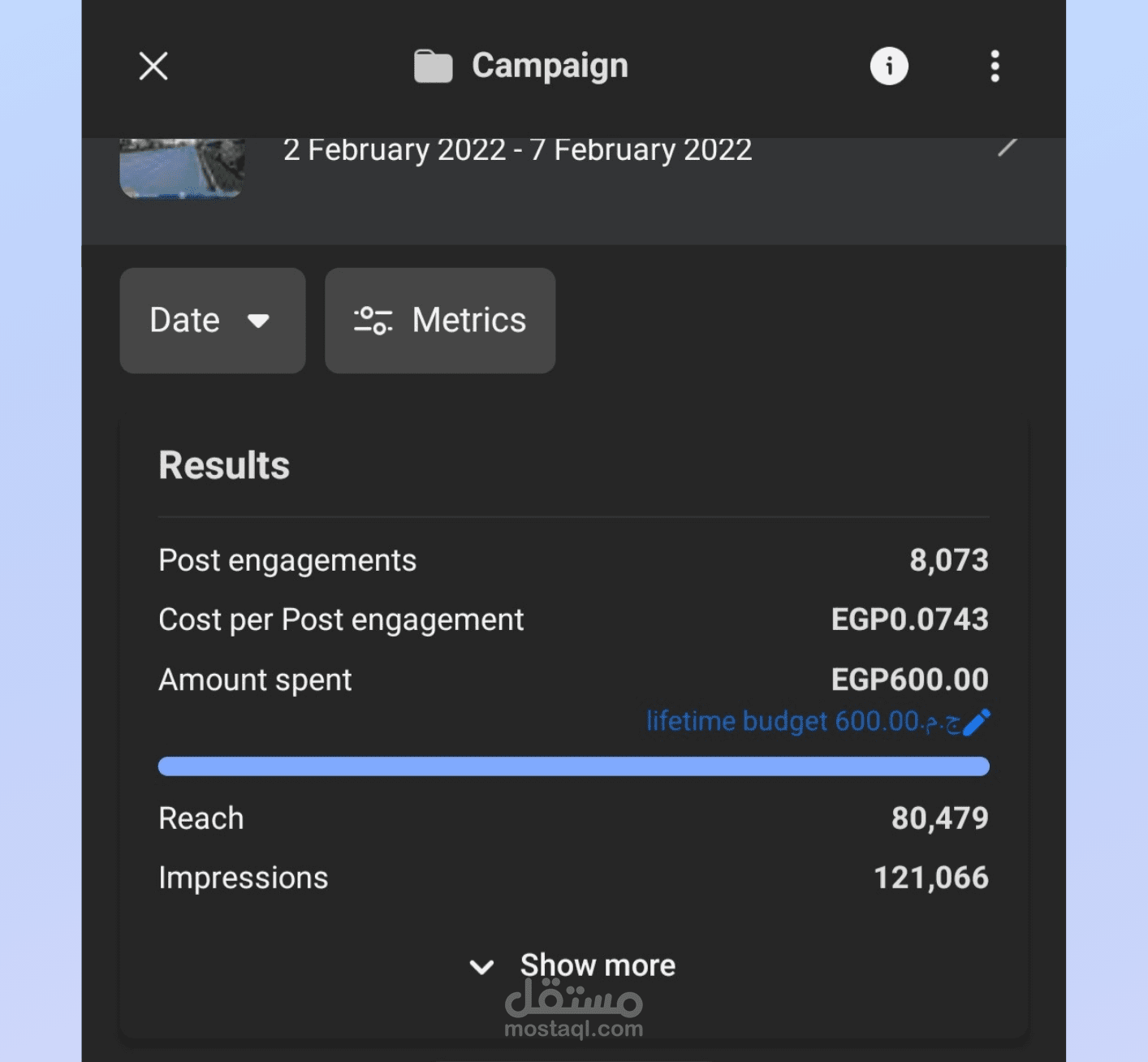This screenshot has width=1148, height=1062.
Task: Click the campaign date range text
Action: click(x=517, y=150)
